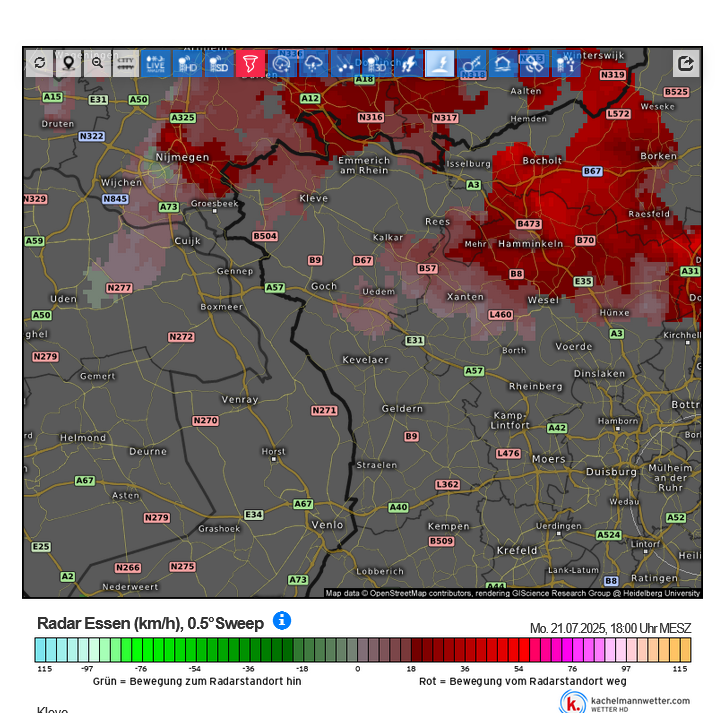Click the Kevelaer label on map
The width and height of the screenshot is (720, 713).
366,359
